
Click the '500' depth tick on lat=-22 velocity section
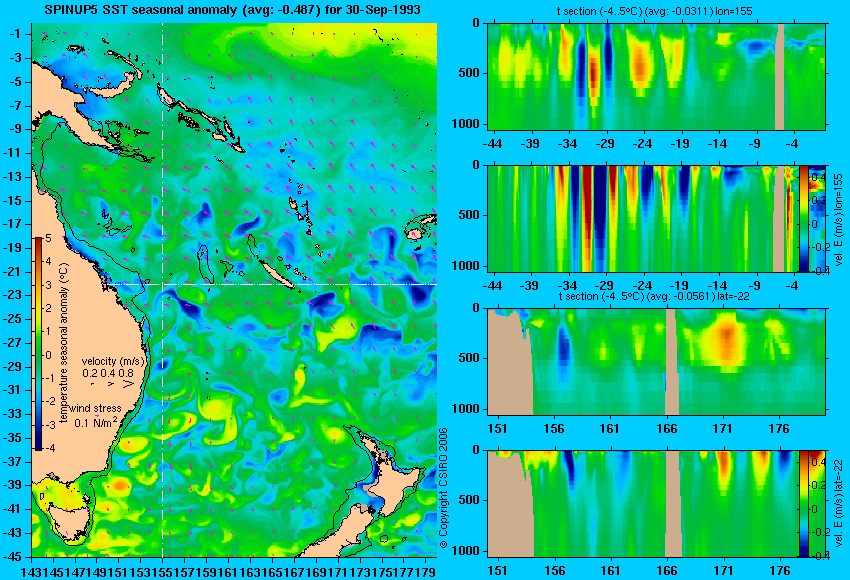468,500
